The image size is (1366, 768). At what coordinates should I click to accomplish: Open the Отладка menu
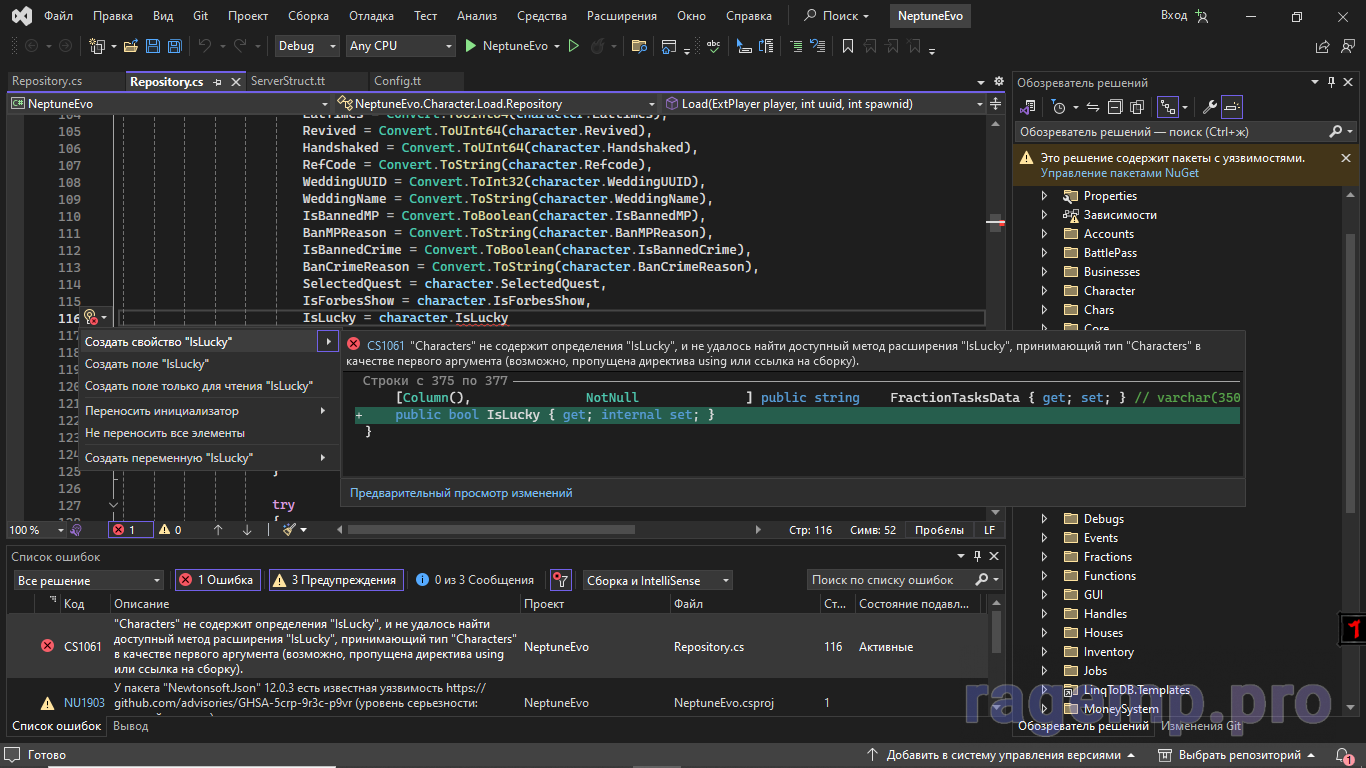371,16
